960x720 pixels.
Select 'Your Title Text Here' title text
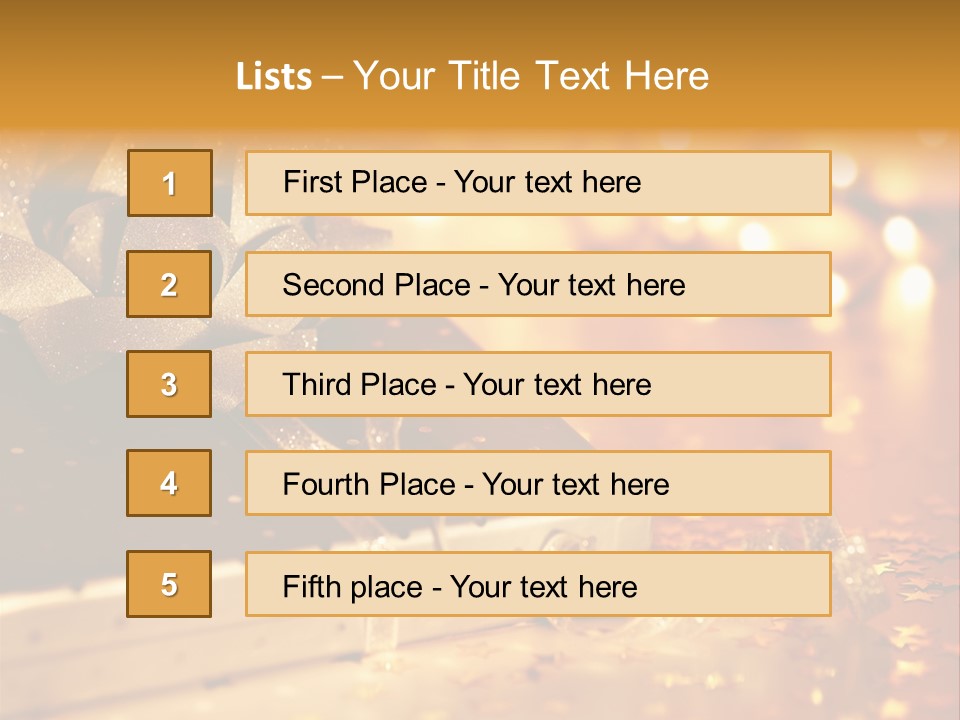click(531, 76)
